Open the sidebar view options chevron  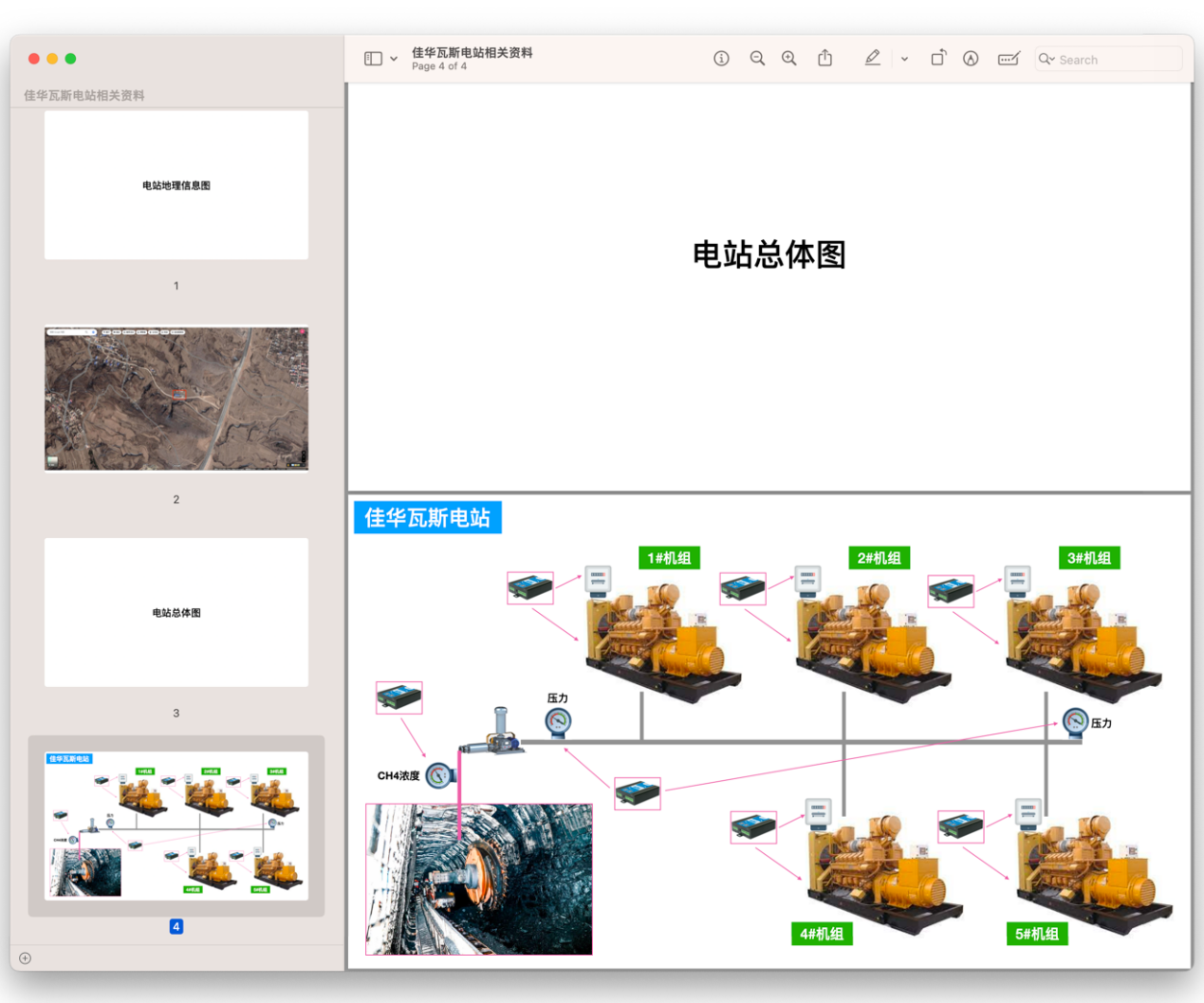(x=394, y=59)
